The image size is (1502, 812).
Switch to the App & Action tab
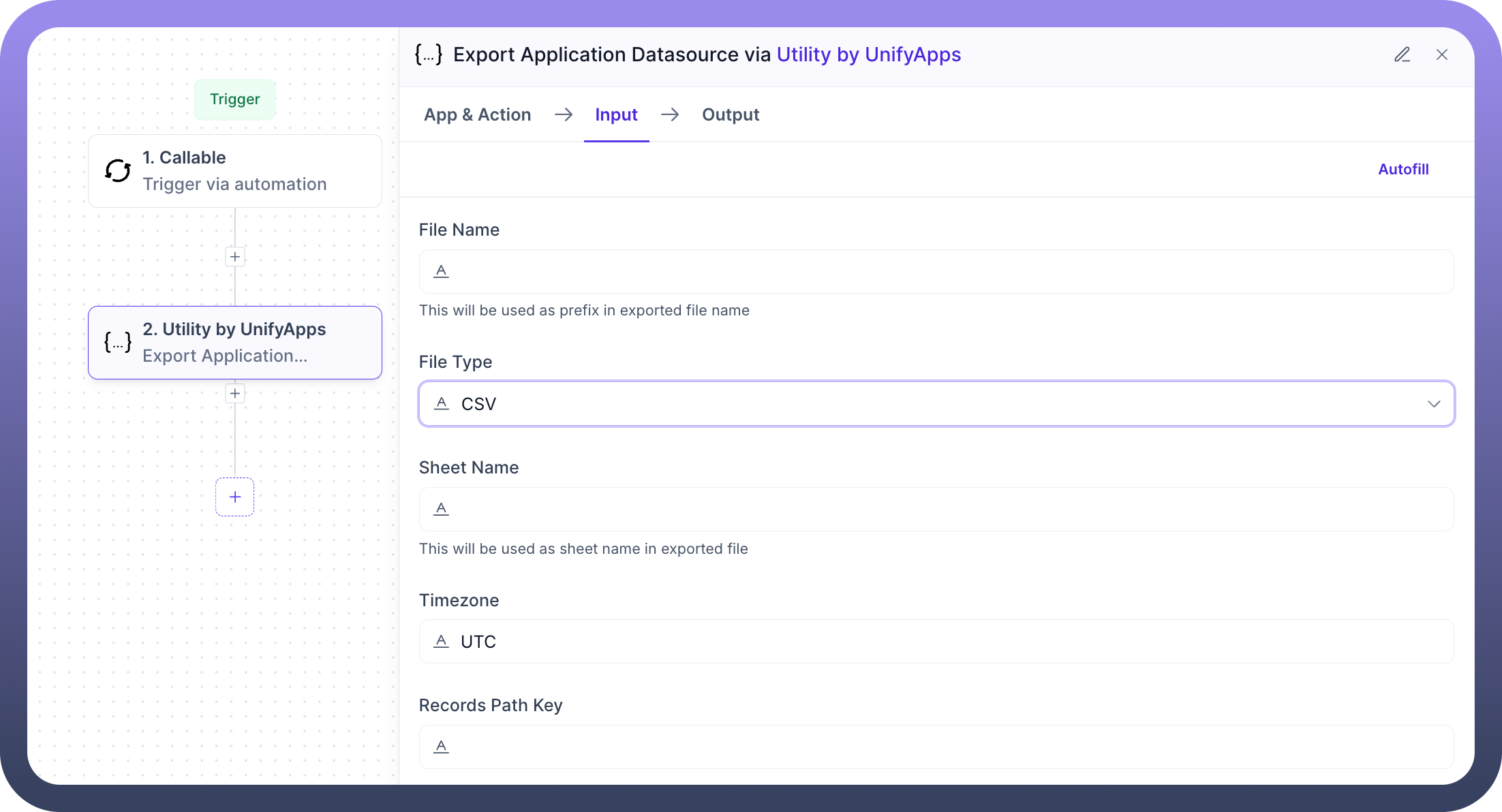477,114
